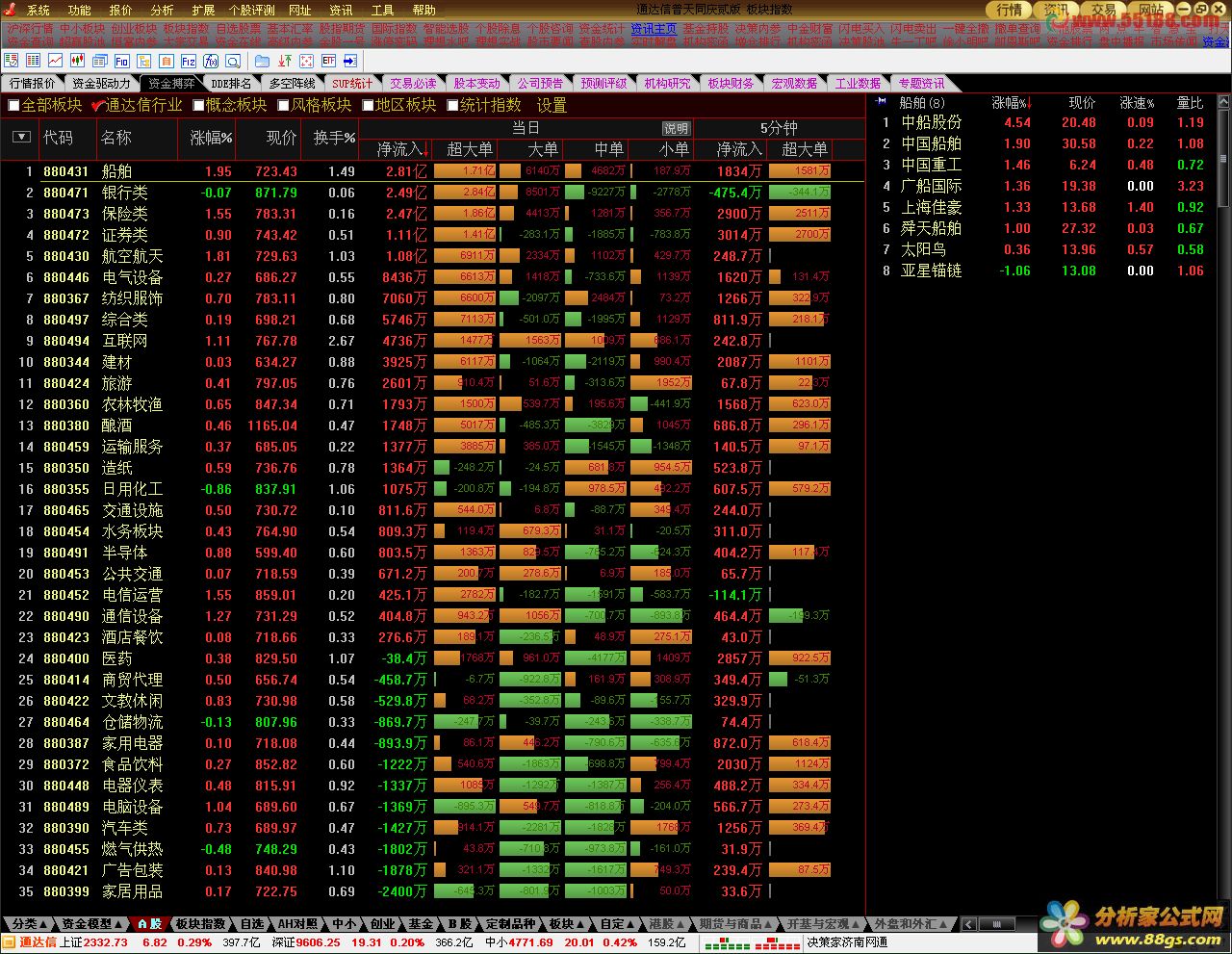1232x954 pixels.
Task: Expand the 开基与宏观 bottom tab menu
Action: 823,924
